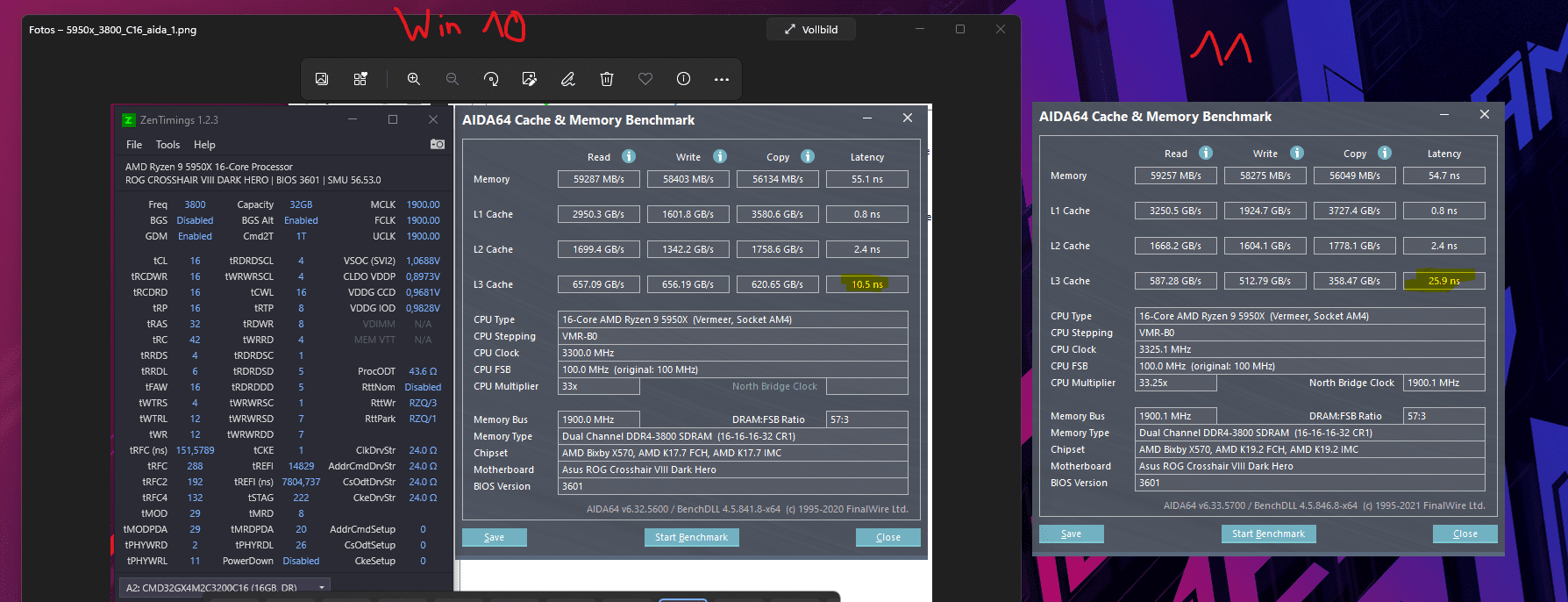Click the CPU Clock 3325.1 MHz field
This screenshot has height=602, width=1568.
click(x=1310, y=349)
